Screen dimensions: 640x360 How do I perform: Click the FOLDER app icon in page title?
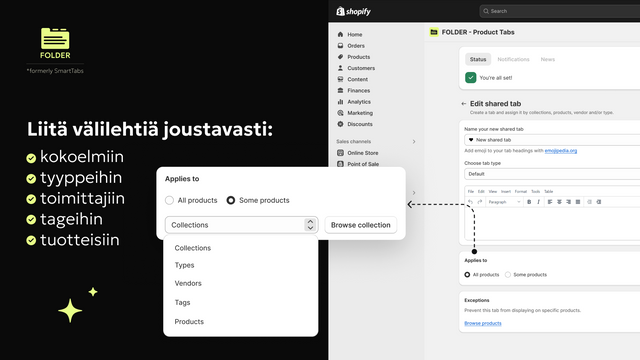pos(434,32)
